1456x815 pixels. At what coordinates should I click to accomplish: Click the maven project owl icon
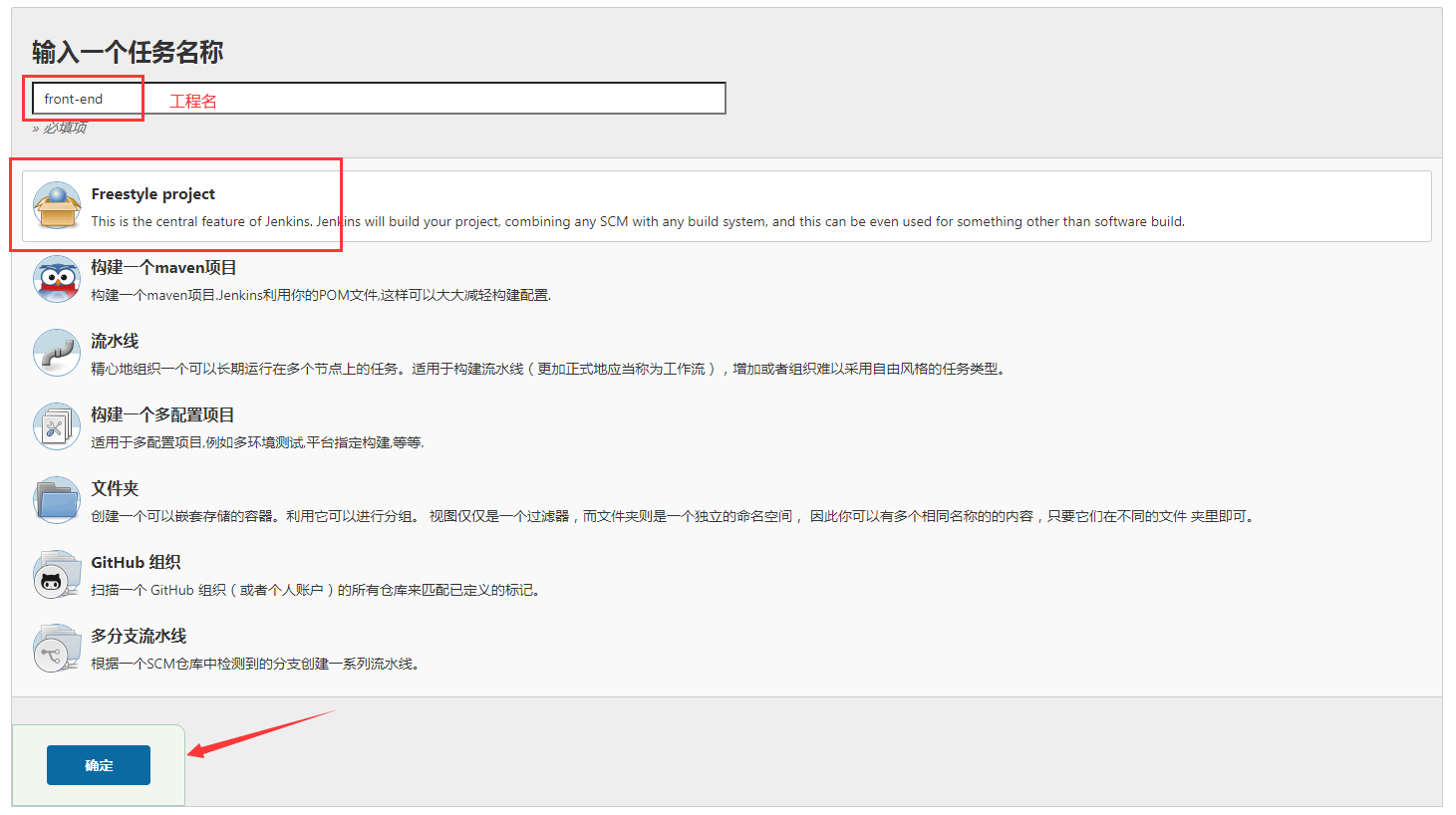tap(57, 280)
